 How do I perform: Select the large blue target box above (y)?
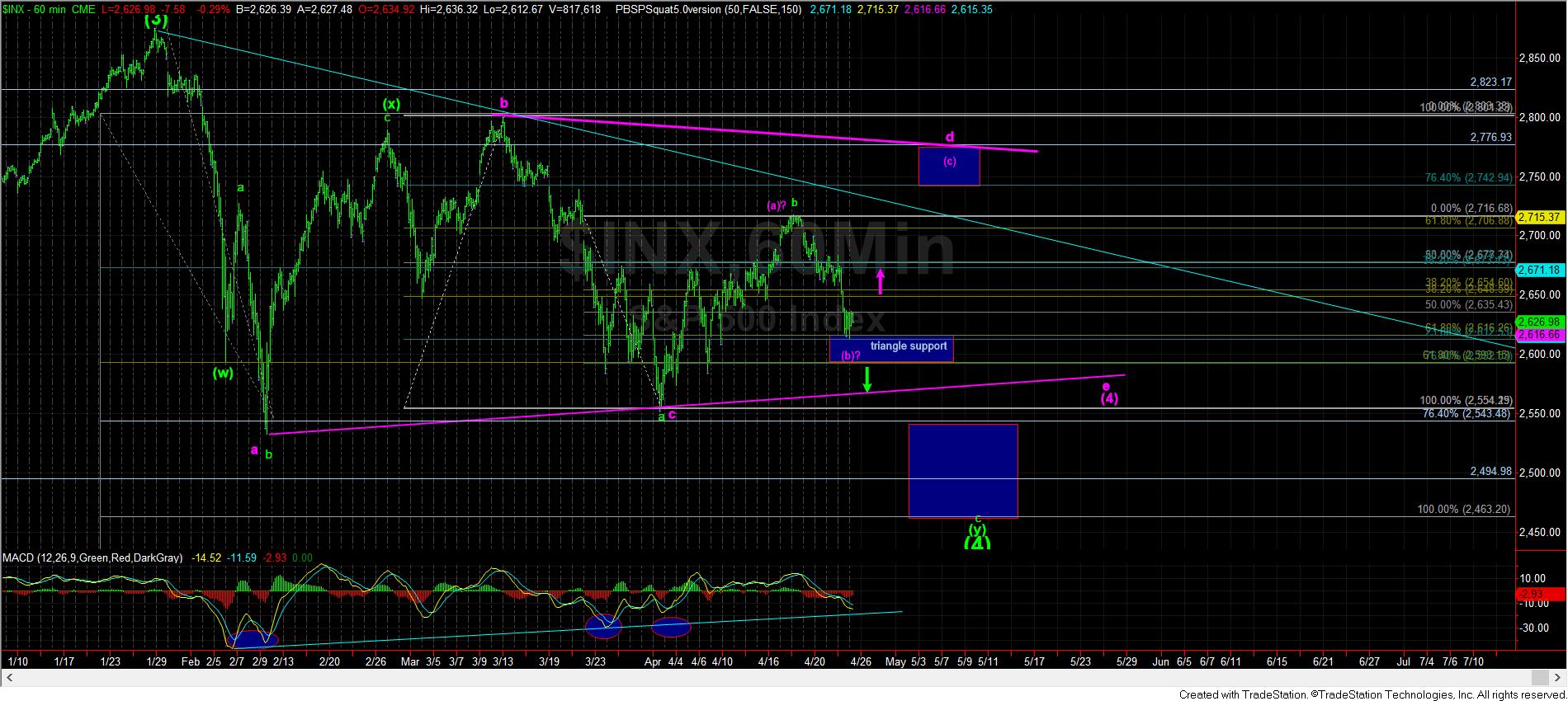coord(962,470)
